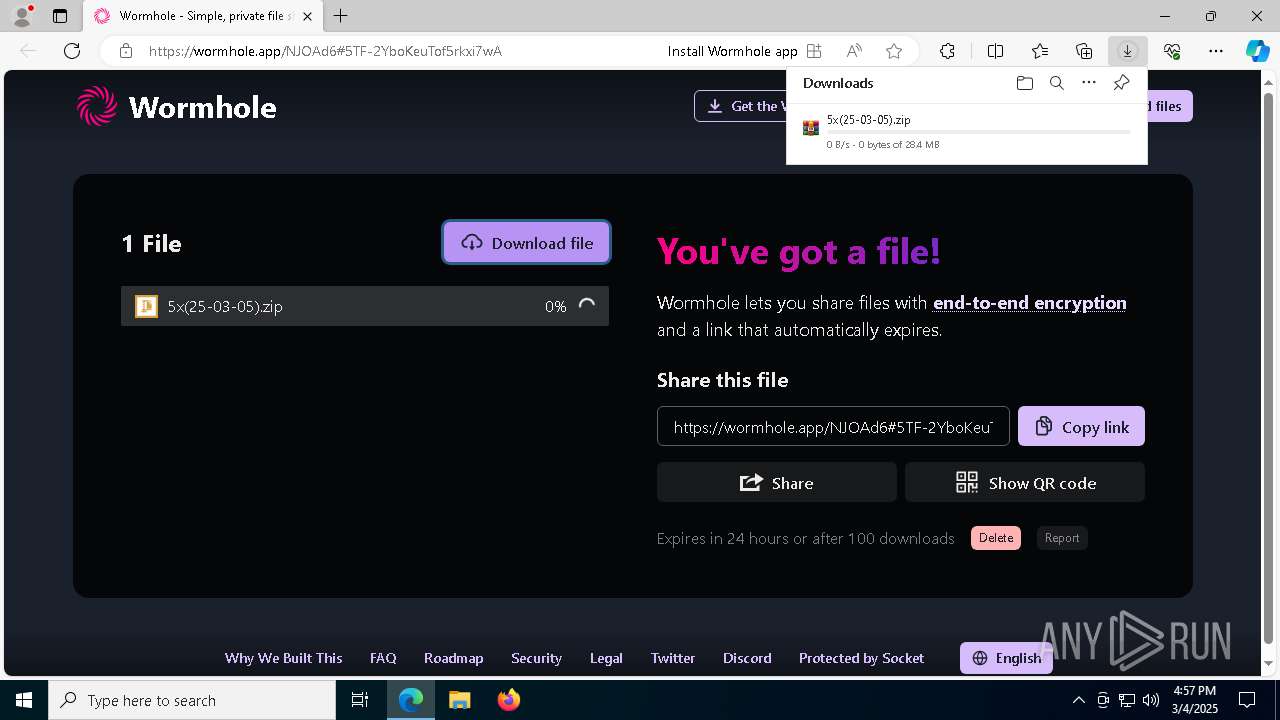
Task: Open the Favorites list
Action: point(1040,51)
